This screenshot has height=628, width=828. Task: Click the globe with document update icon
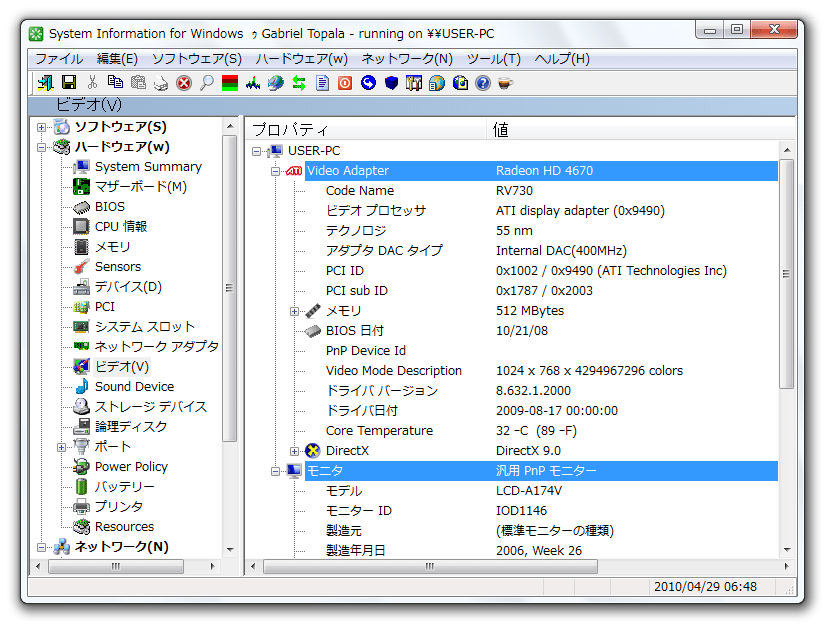click(460, 83)
